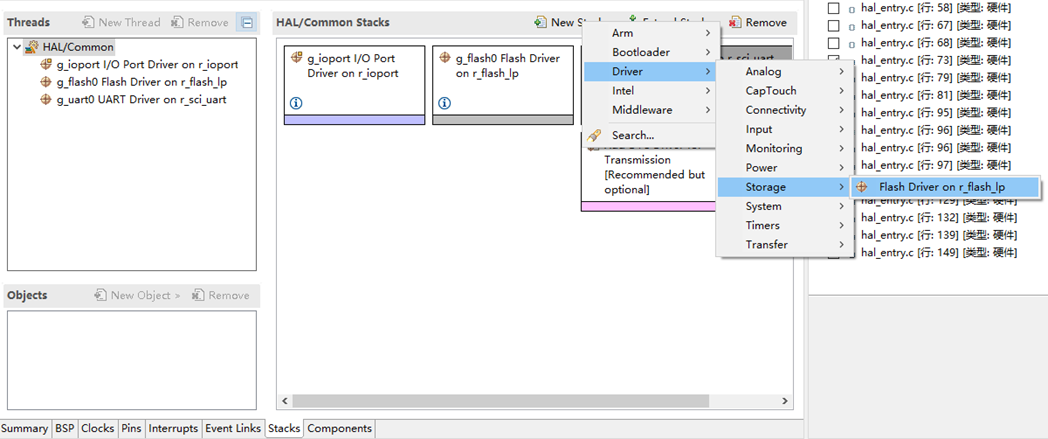This screenshot has height=439, width=1048.
Task: Expand the Bootloader submenu
Action: pos(650,52)
